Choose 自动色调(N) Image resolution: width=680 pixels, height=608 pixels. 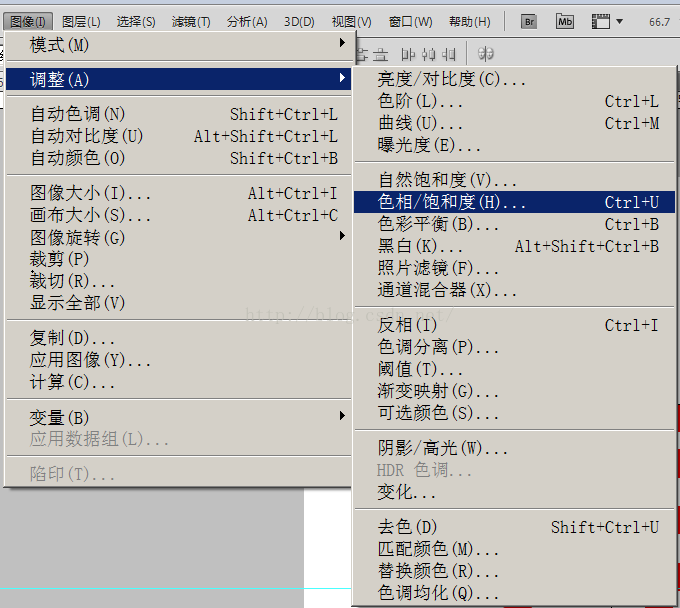click(179, 114)
